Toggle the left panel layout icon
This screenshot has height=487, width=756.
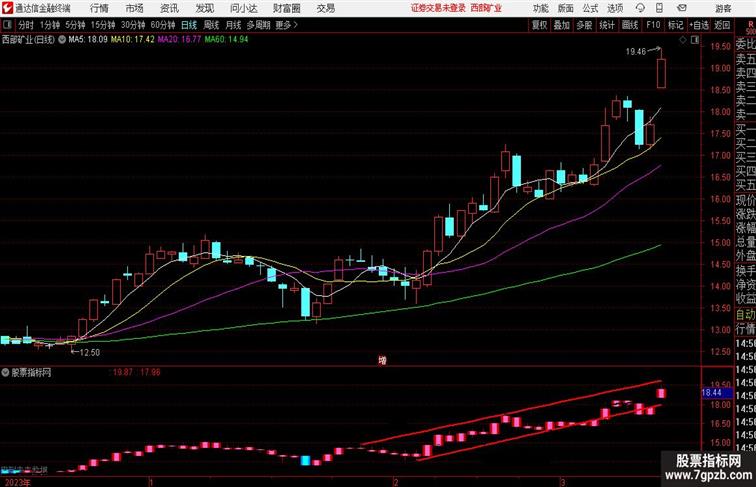[x=7, y=25]
